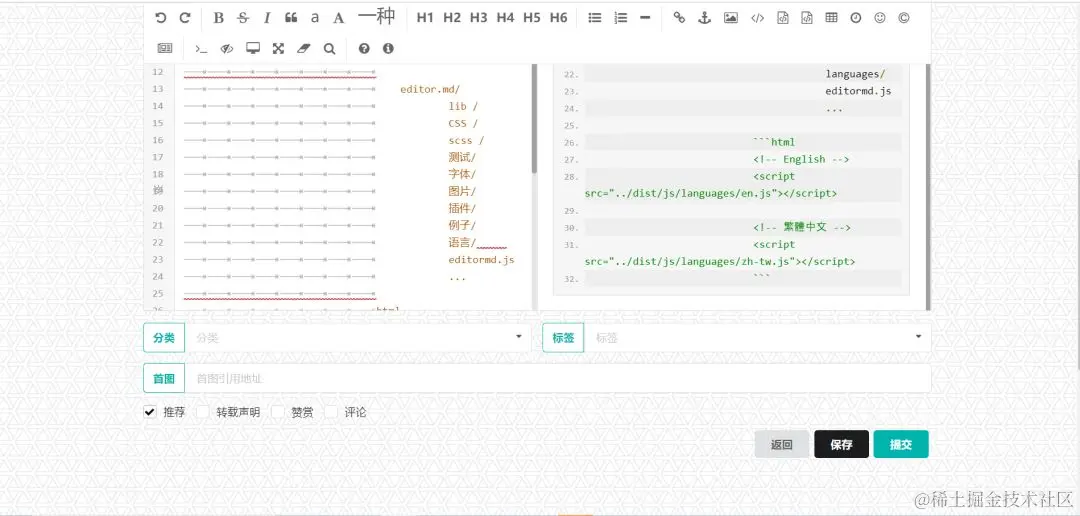Click the 分类 label button
Viewport: 1080px width, 516px height.
[x=164, y=338]
